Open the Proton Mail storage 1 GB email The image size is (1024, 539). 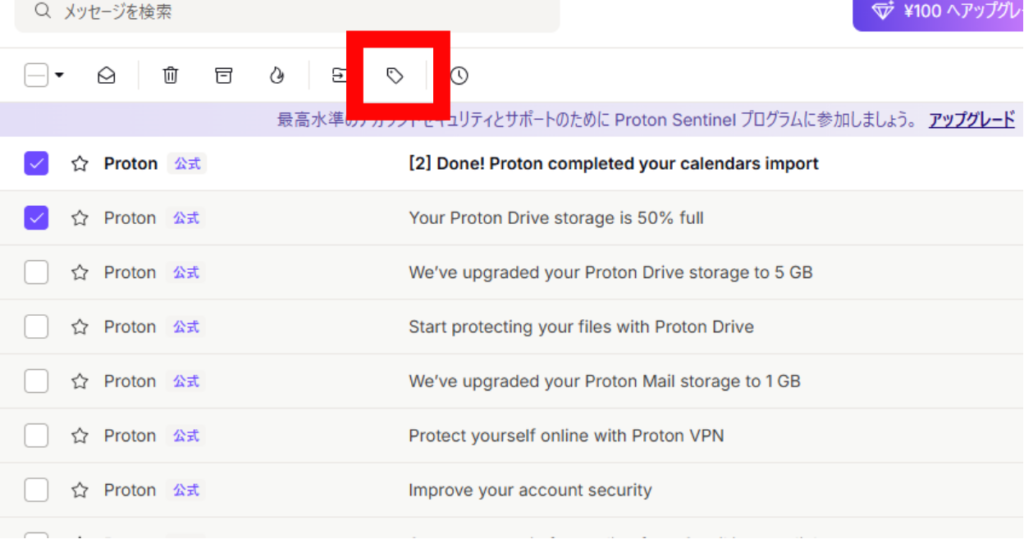(x=512, y=381)
